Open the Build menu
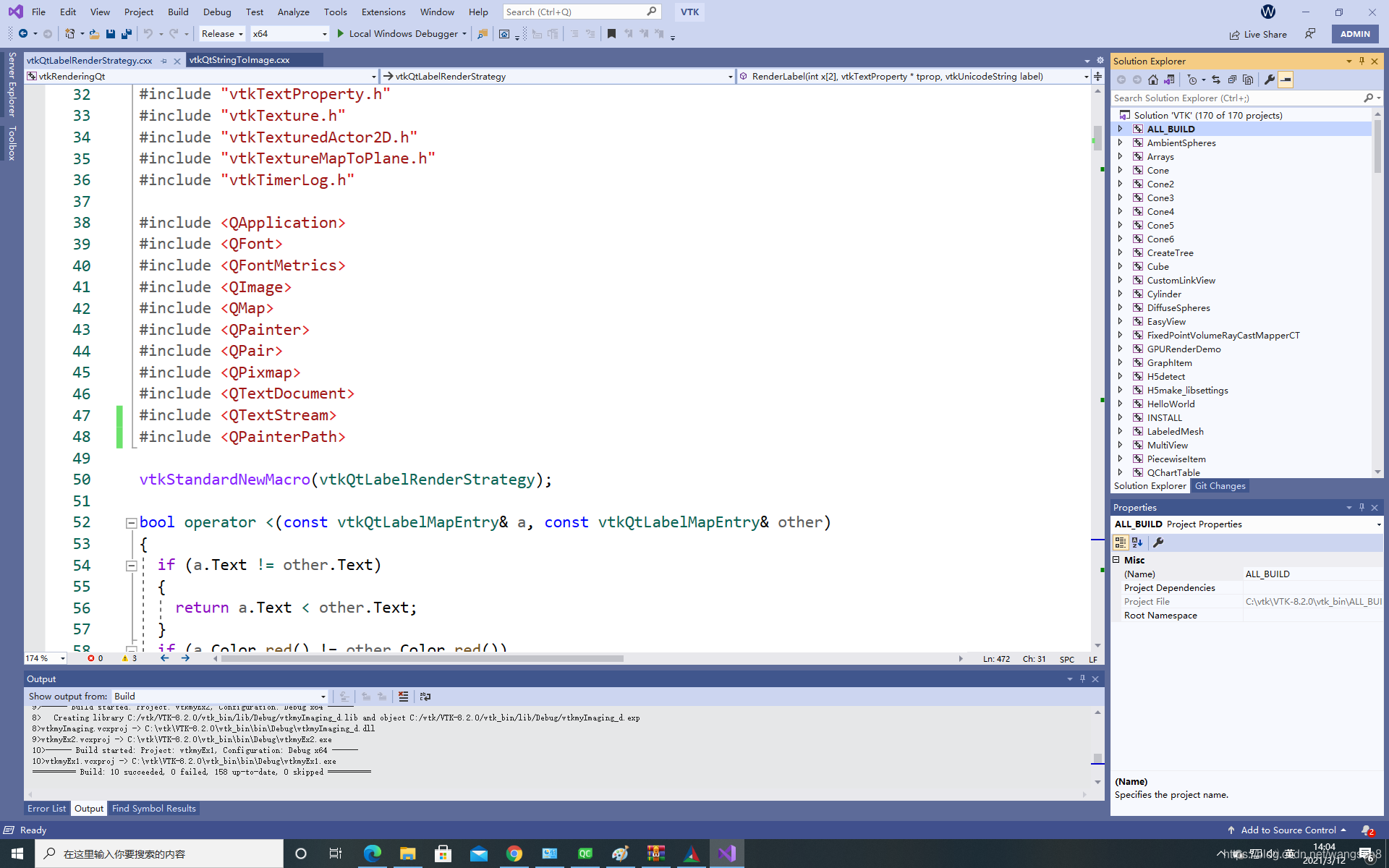This screenshot has height=868, width=1389. [178, 12]
